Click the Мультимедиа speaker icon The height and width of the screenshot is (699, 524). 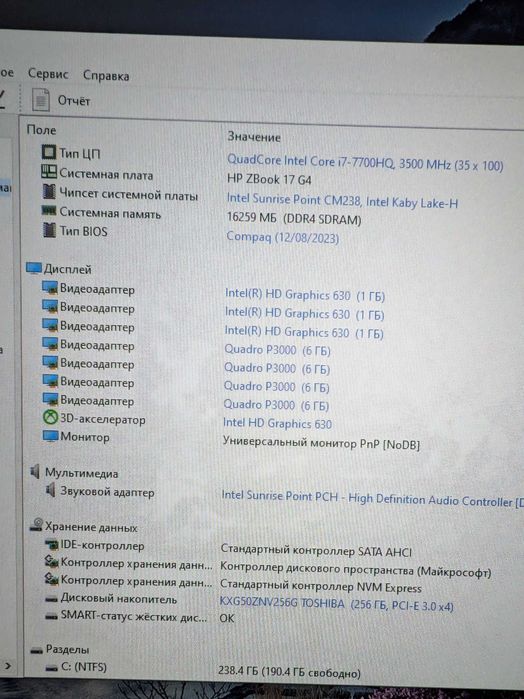point(35,471)
